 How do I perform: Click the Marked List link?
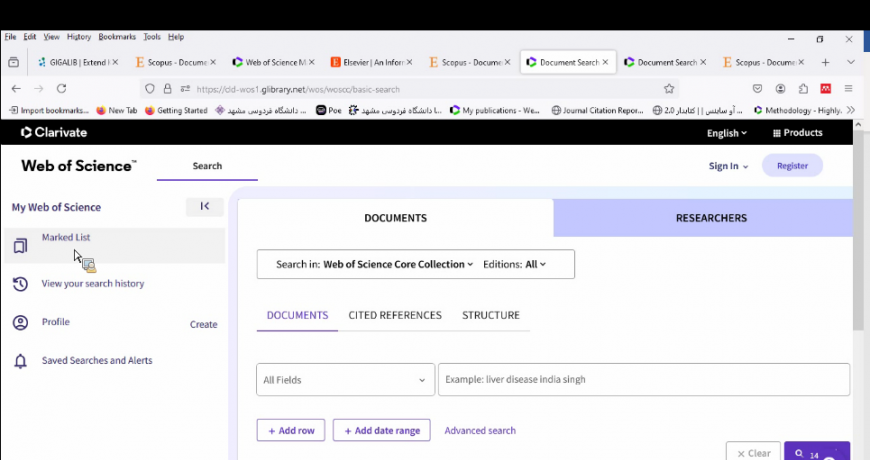[66, 237]
